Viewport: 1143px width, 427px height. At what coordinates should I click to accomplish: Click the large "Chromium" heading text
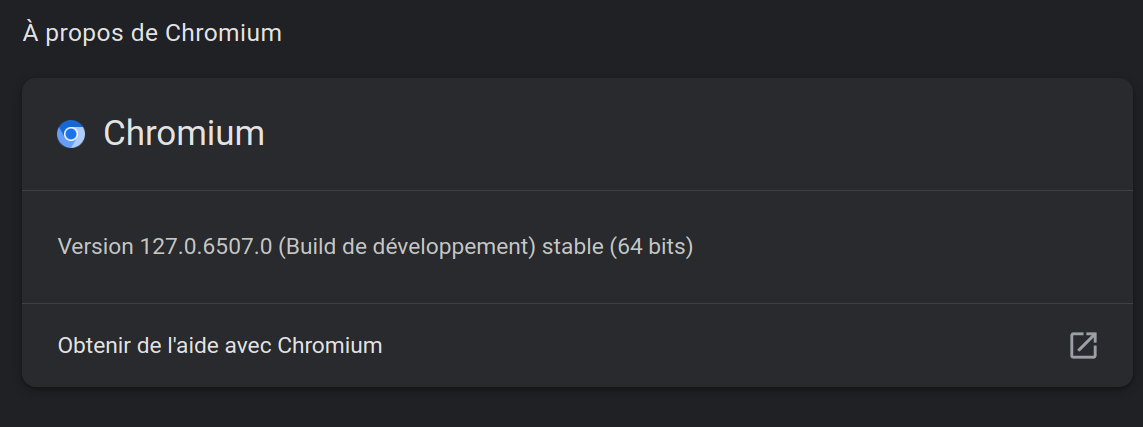[184, 134]
